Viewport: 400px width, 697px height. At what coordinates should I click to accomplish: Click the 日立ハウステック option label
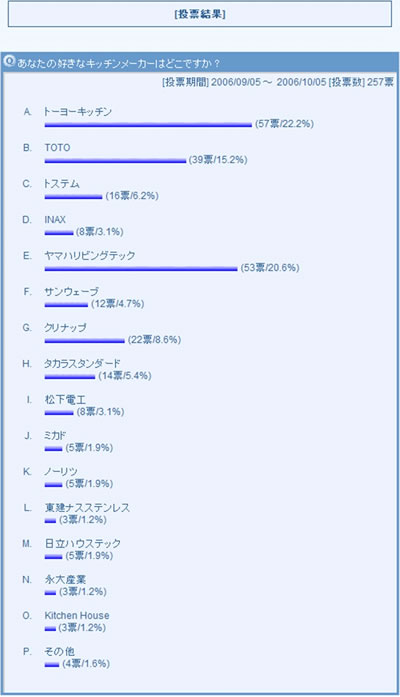pyautogui.click(x=83, y=544)
